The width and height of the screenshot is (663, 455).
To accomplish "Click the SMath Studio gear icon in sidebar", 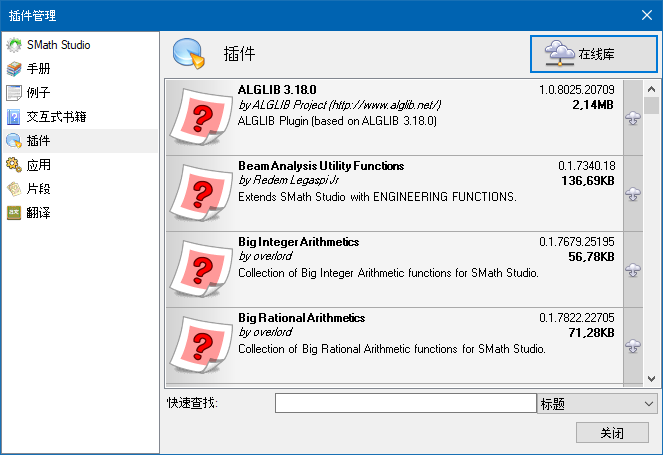I will tap(14, 45).
